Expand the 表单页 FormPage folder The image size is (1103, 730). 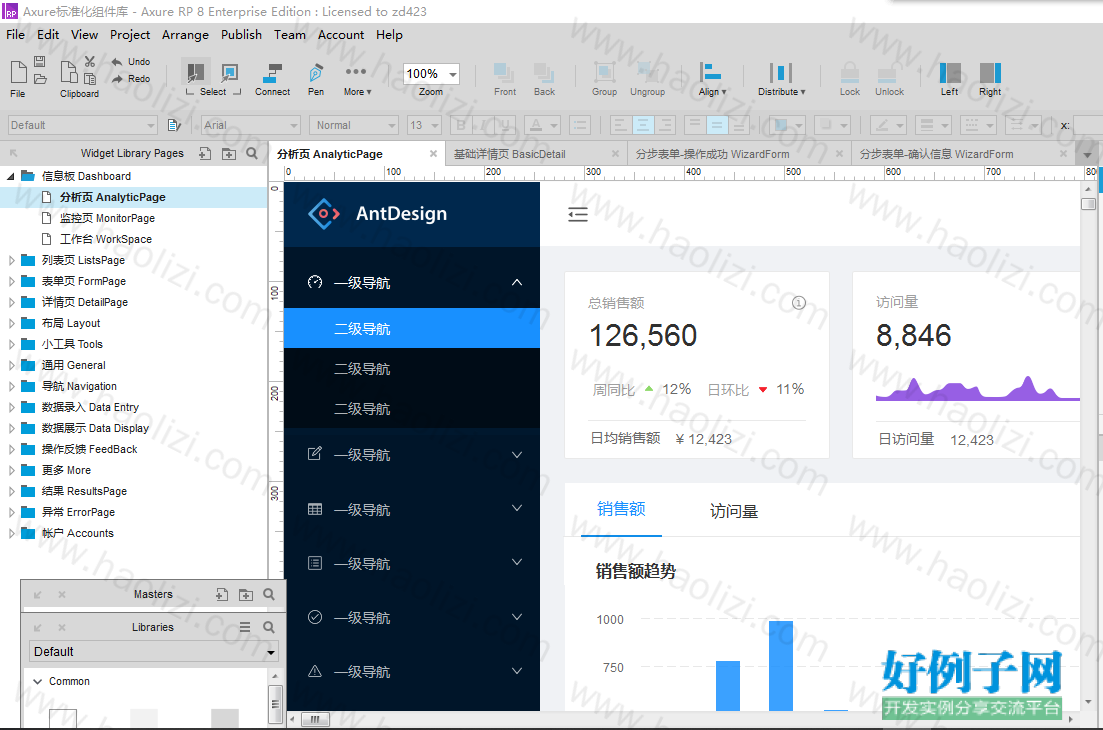coord(11,281)
